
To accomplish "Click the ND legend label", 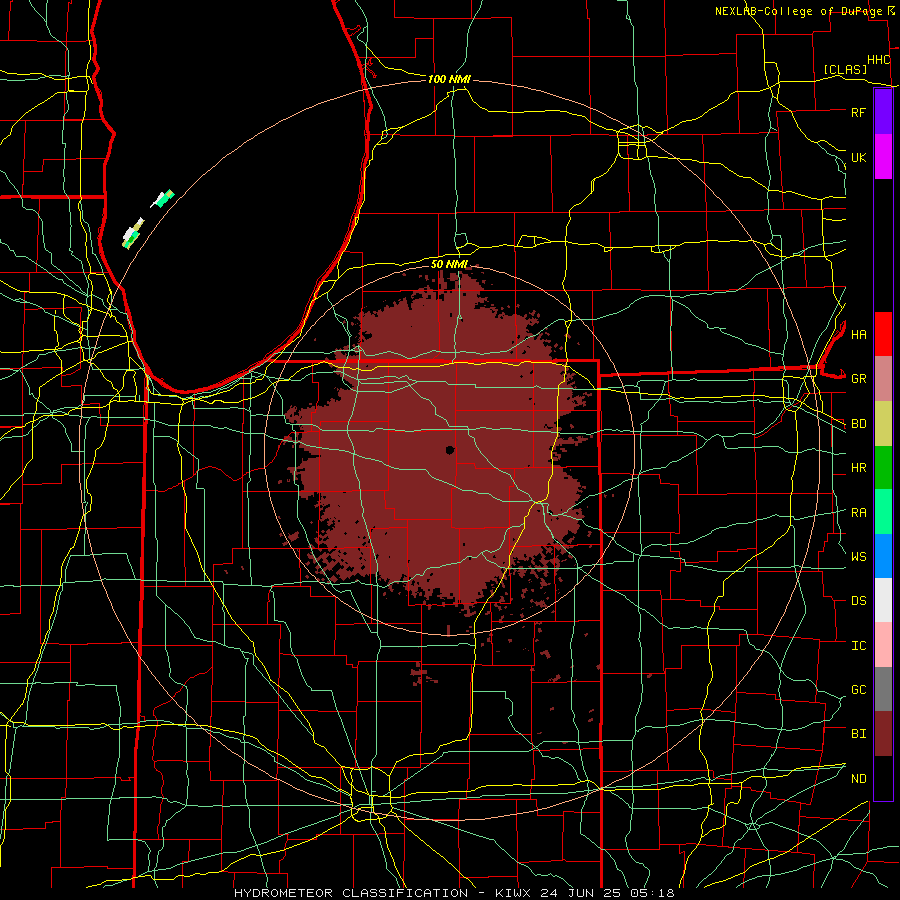I will [858, 779].
